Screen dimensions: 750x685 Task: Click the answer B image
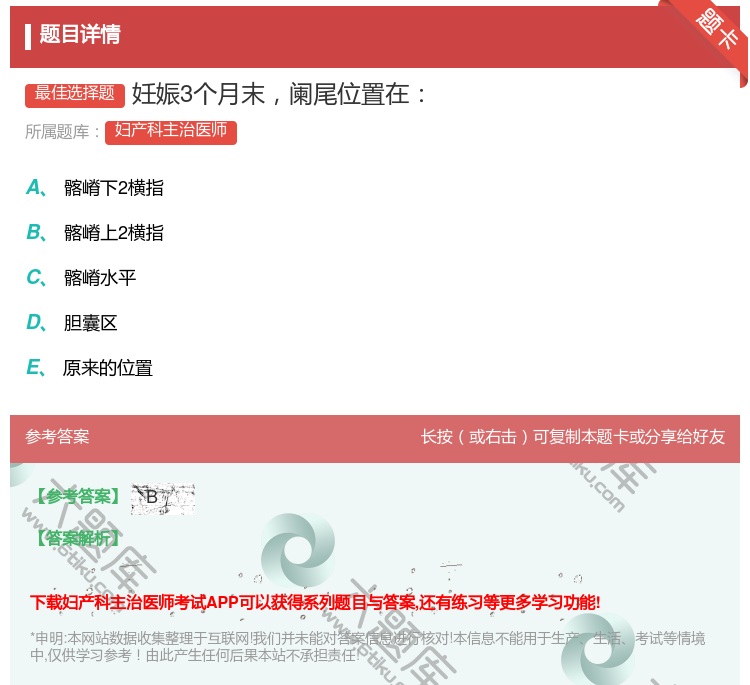163,498
